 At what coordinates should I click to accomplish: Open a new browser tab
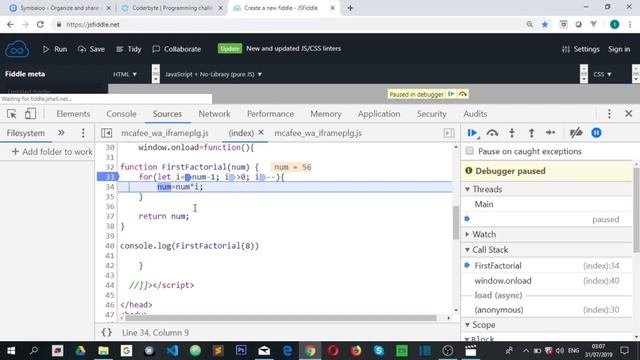tap(350, 8)
